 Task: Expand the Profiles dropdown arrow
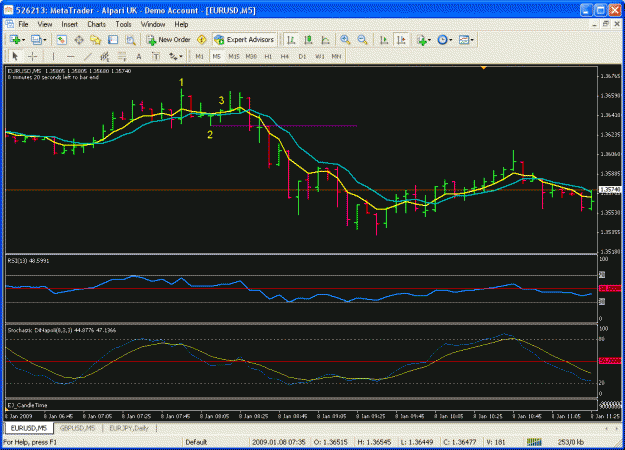[45, 40]
